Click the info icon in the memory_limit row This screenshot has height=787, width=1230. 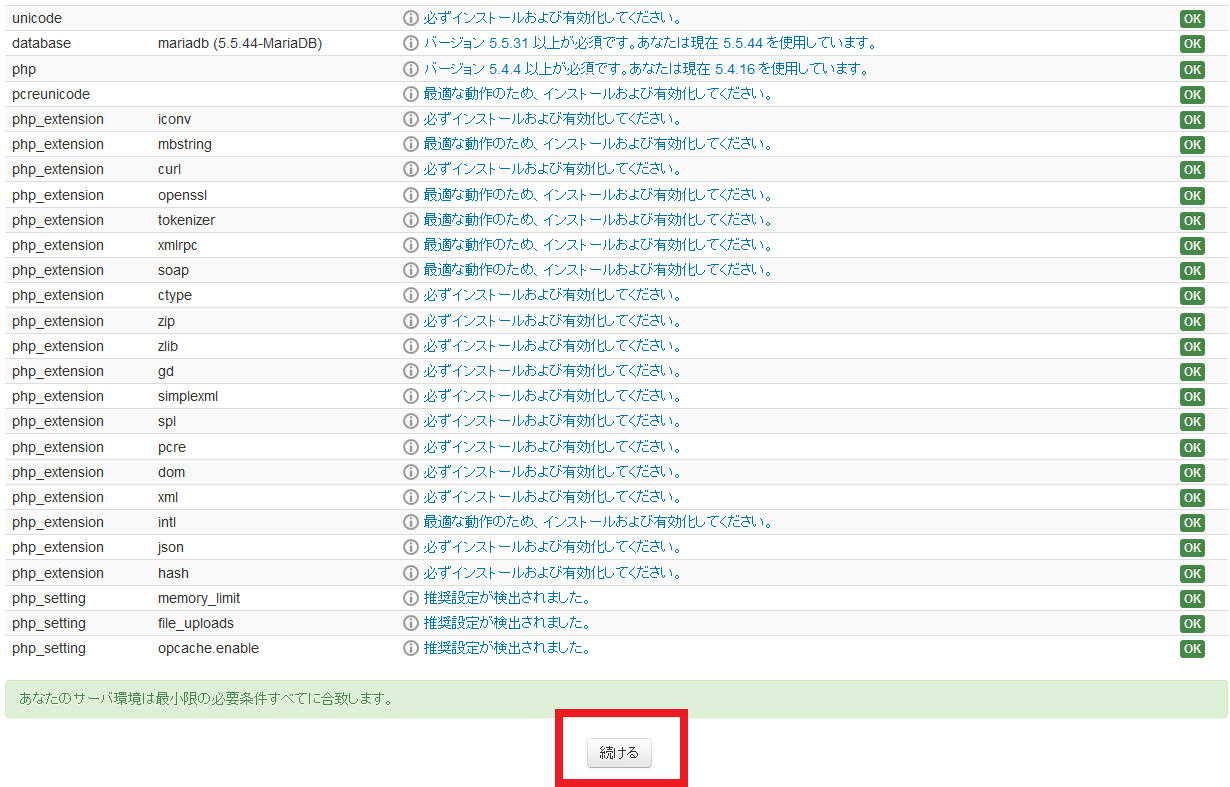(x=410, y=598)
